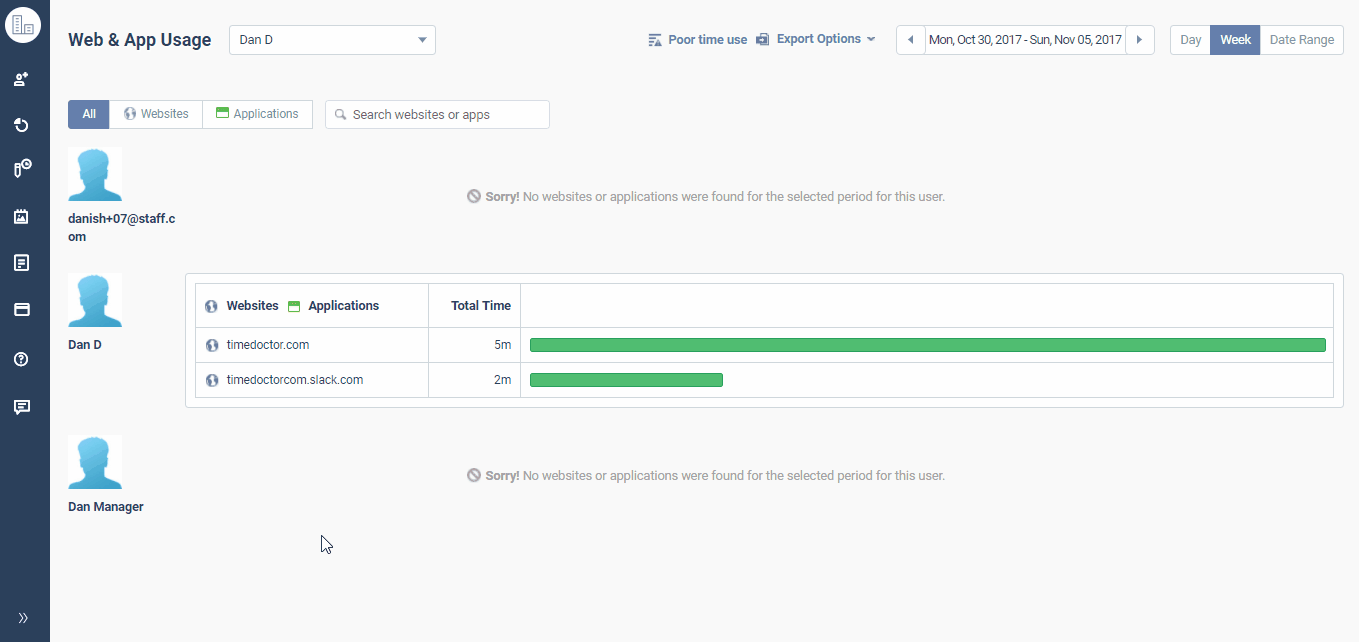Switch to the Websites filter tab
Screen dimensions: 1359x642
tap(155, 113)
